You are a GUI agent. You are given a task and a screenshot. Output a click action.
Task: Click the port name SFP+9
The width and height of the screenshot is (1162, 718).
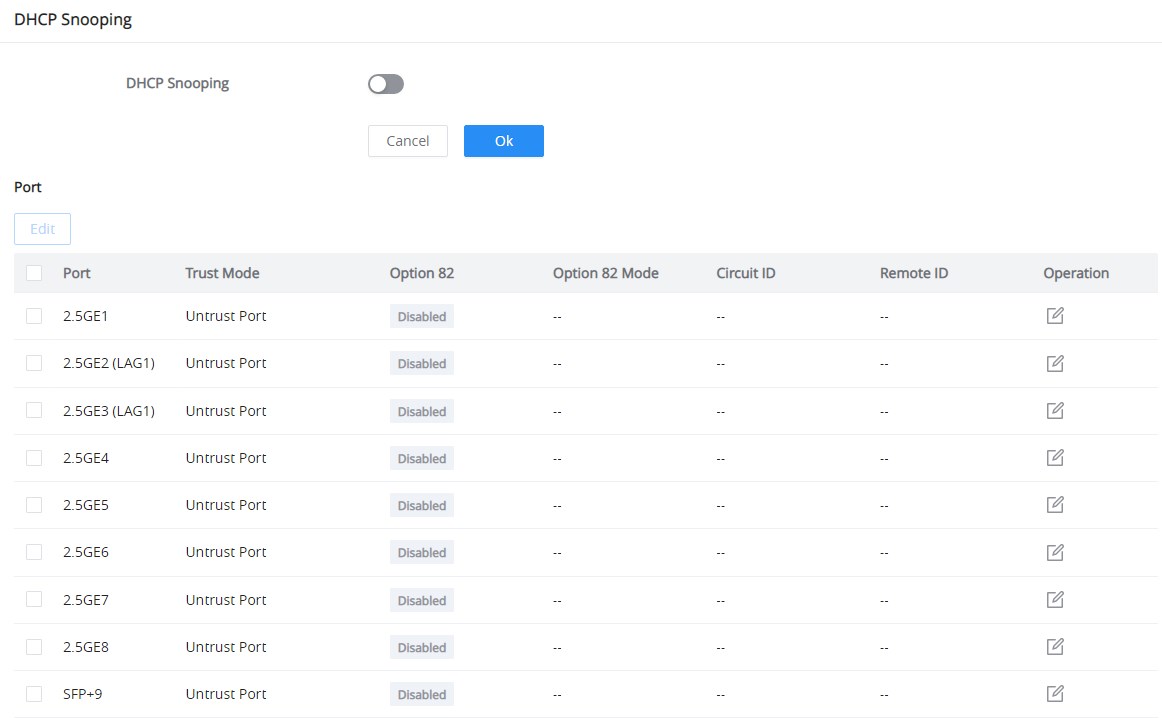(82, 694)
